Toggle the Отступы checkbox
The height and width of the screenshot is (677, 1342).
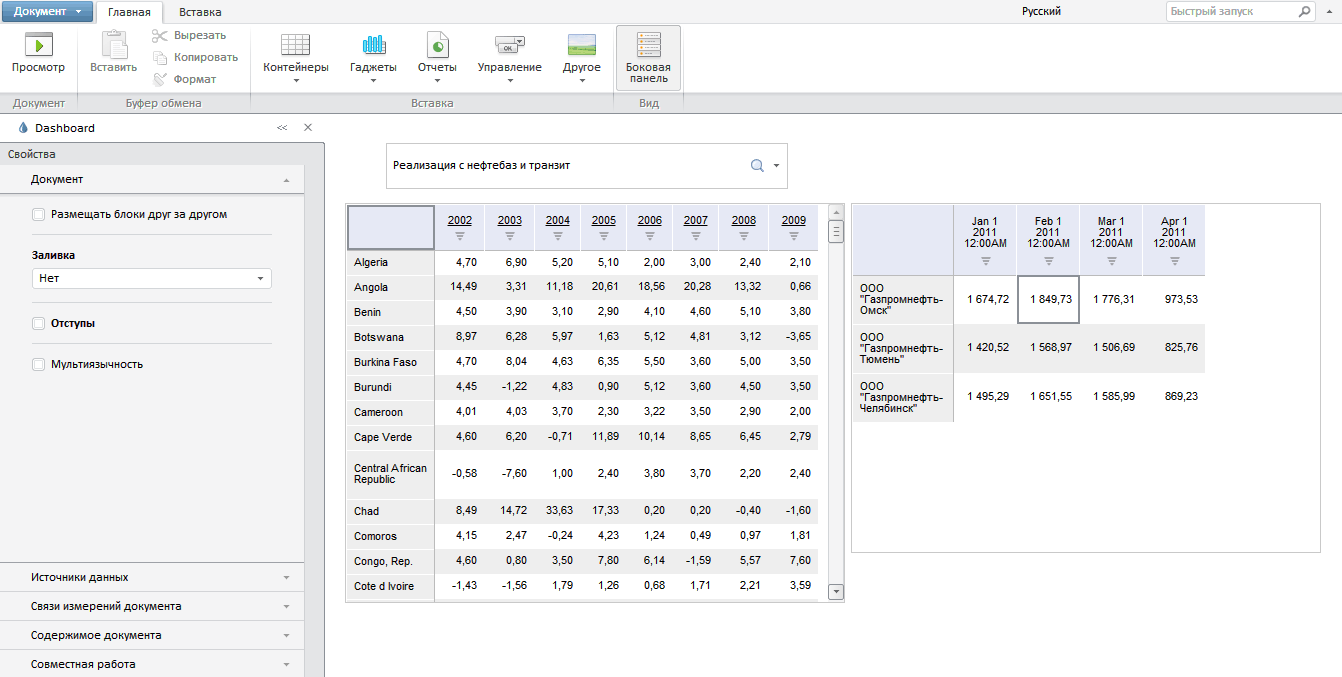(39, 323)
